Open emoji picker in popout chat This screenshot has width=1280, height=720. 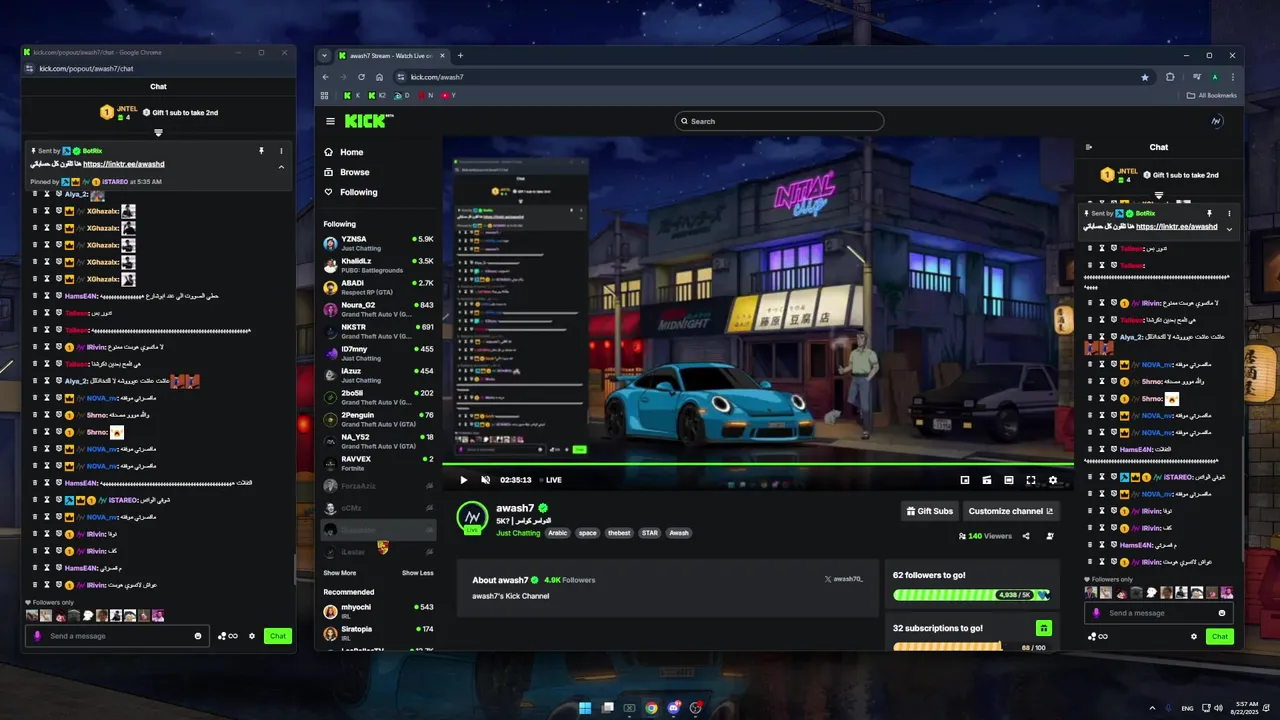(x=198, y=636)
